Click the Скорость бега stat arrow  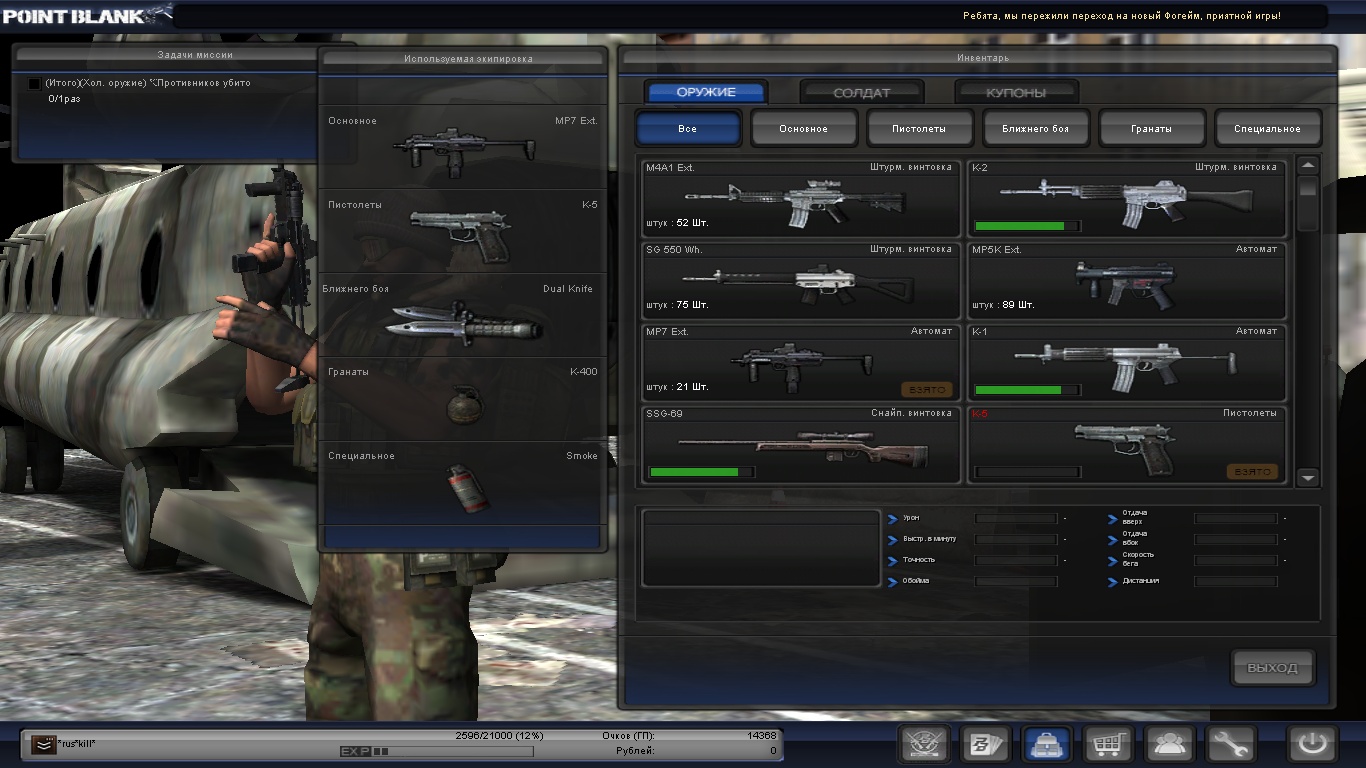1113,561
